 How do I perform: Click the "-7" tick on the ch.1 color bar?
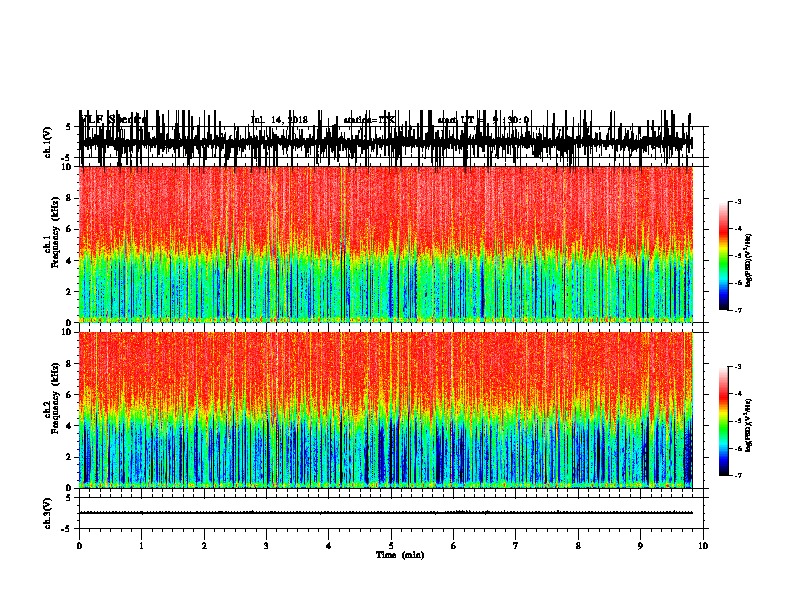[737, 310]
